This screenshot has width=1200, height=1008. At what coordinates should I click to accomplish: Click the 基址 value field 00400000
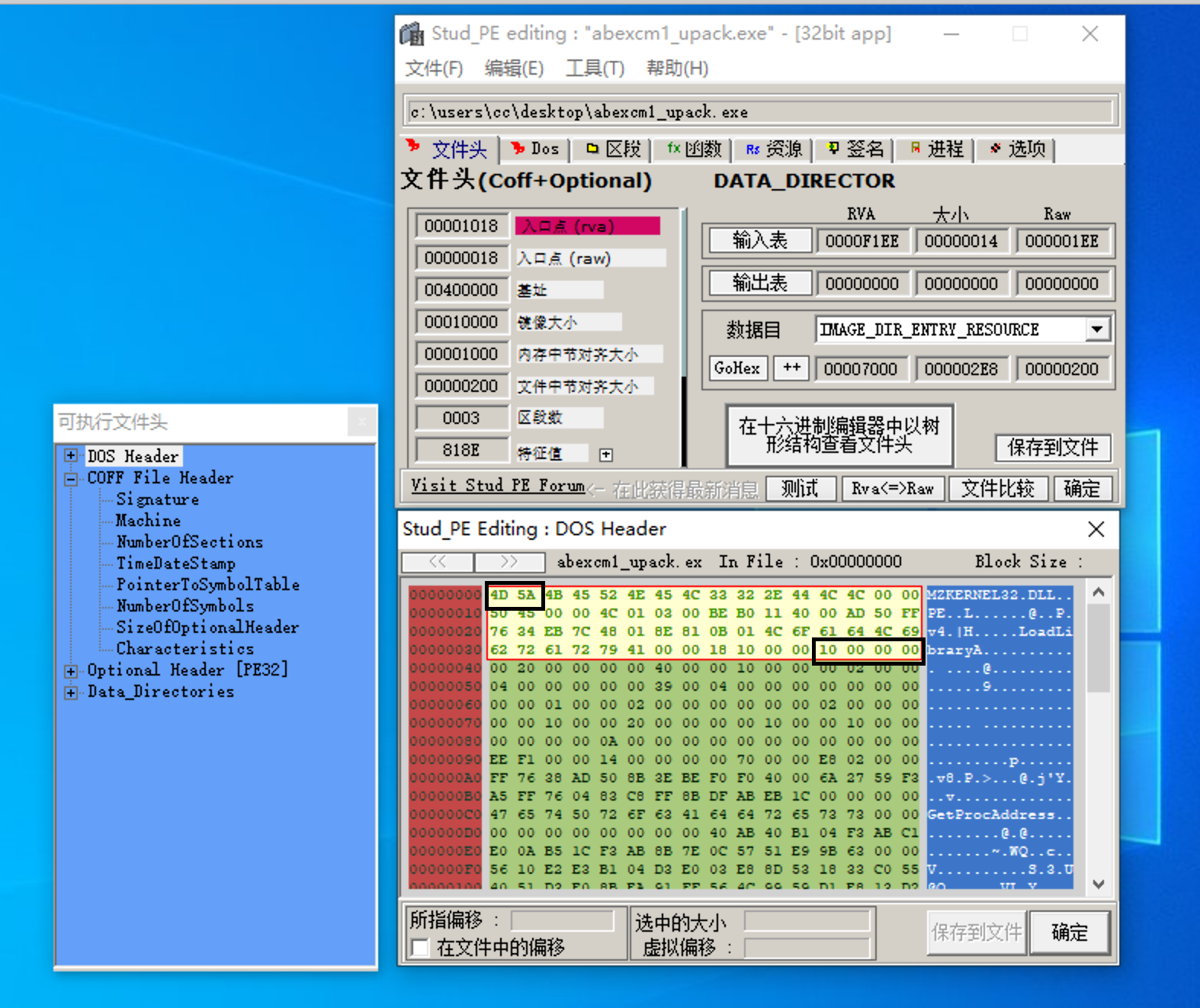coord(461,291)
